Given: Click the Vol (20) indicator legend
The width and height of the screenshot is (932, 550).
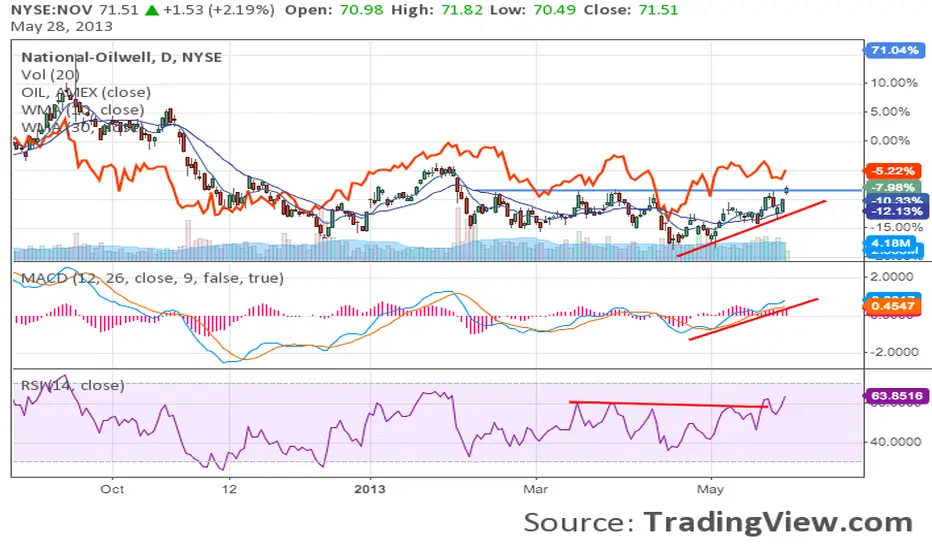Looking at the screenshot, I should 51,75.
